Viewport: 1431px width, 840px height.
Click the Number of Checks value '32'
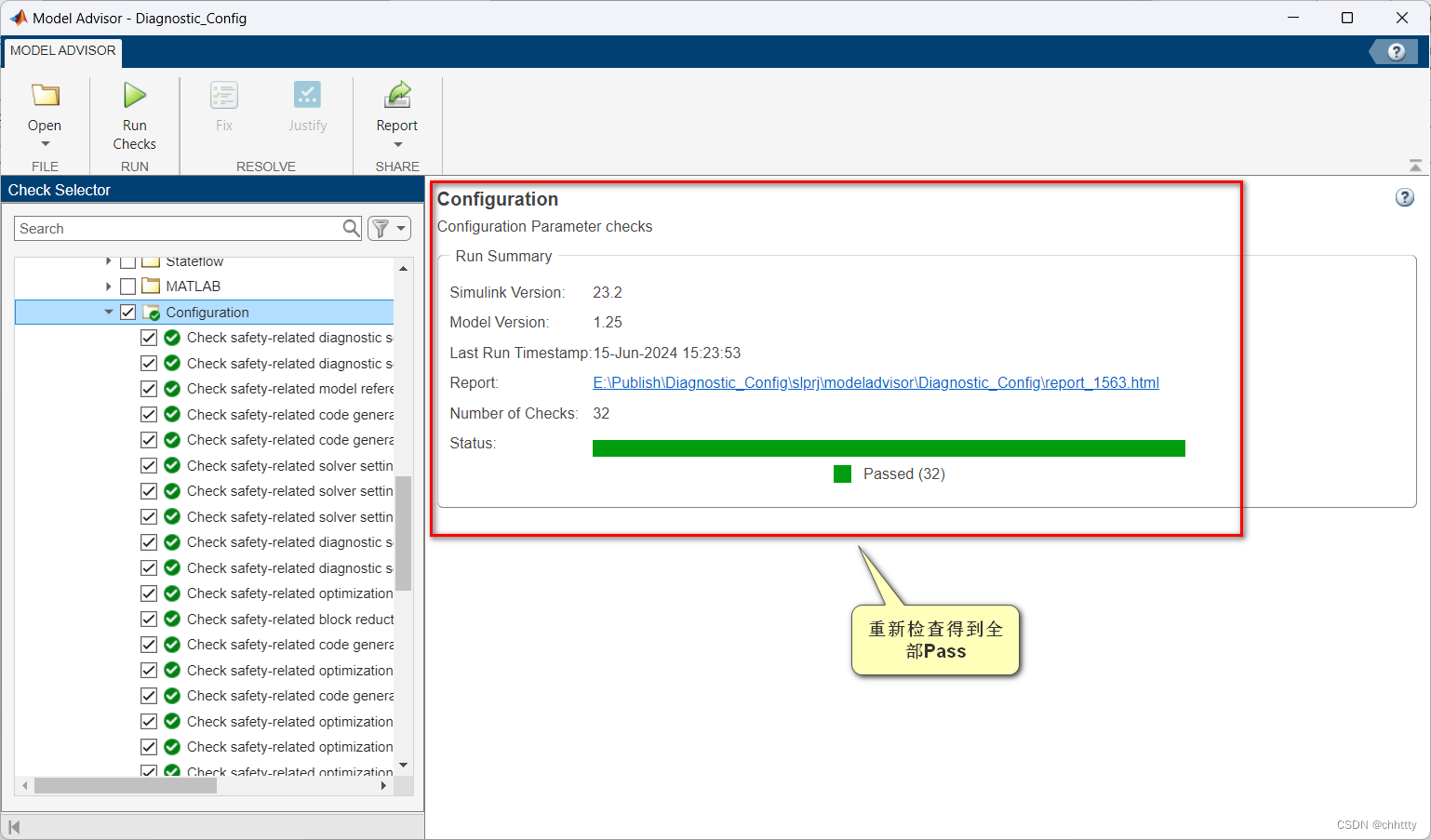[x=601, y=413]
